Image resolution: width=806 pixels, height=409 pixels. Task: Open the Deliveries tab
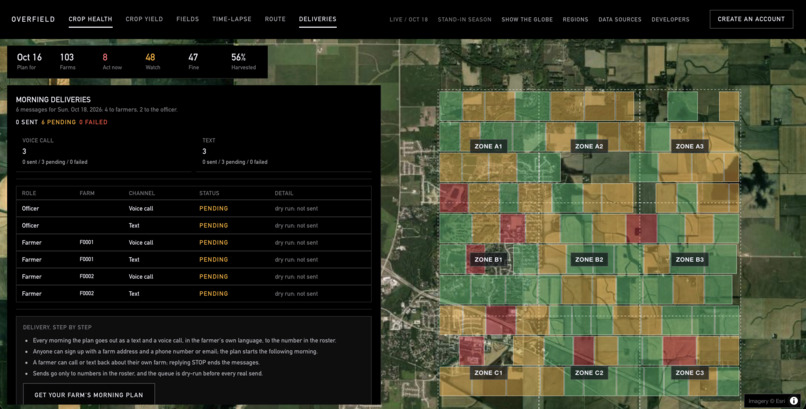pos(318,19)
